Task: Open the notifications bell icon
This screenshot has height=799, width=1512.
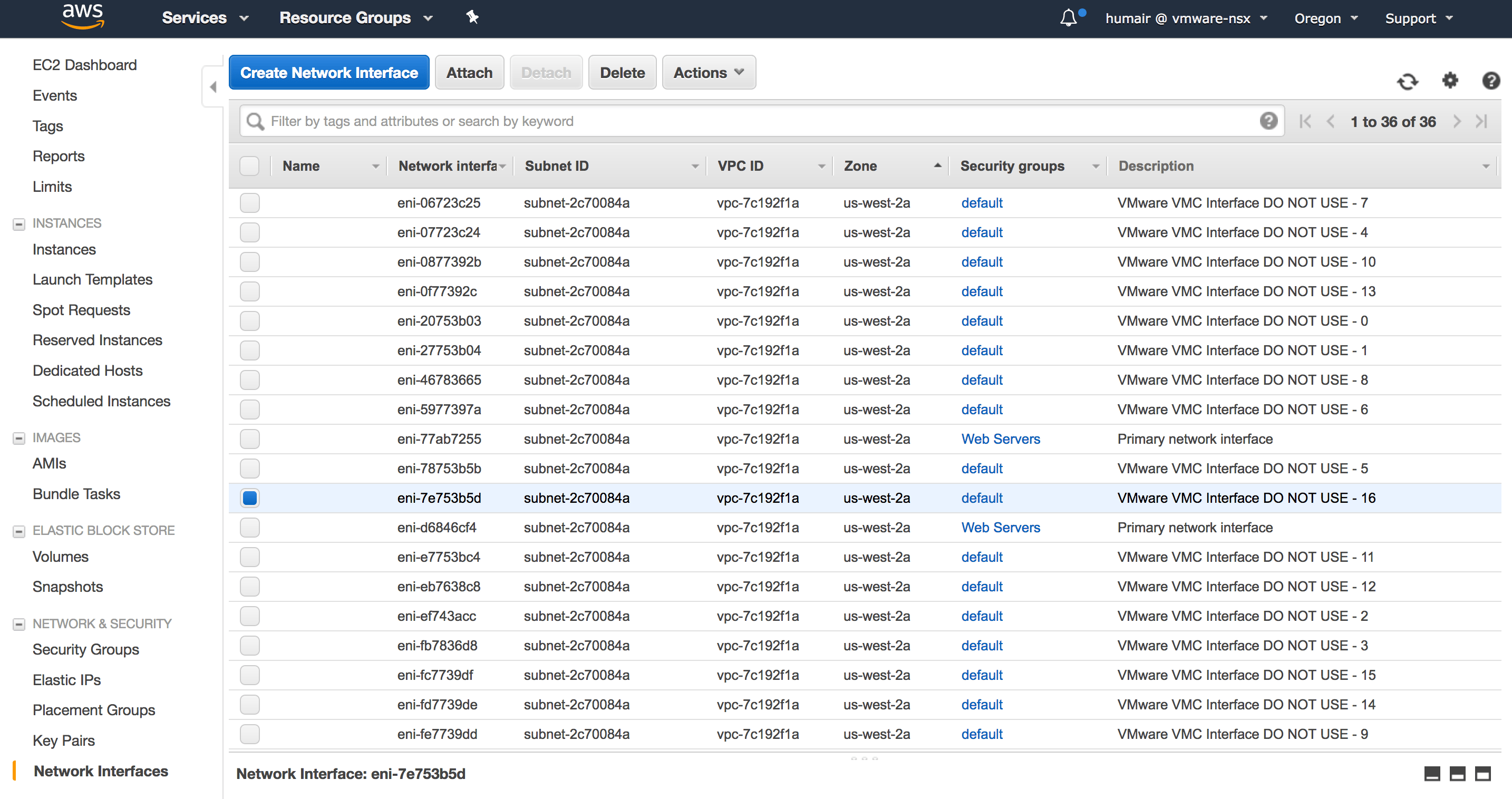Action: pyautogui.click(x=1068, y=18)
